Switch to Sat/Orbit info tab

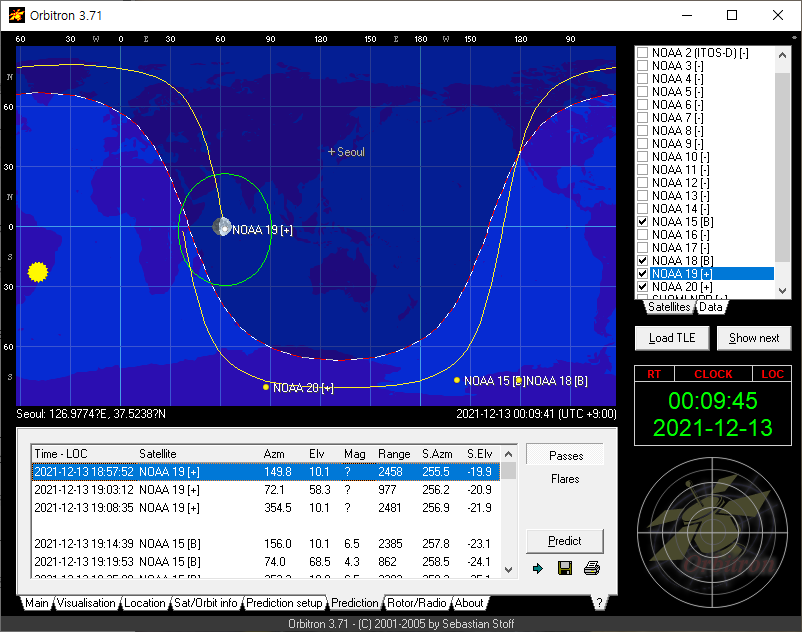tap(206, 603)
